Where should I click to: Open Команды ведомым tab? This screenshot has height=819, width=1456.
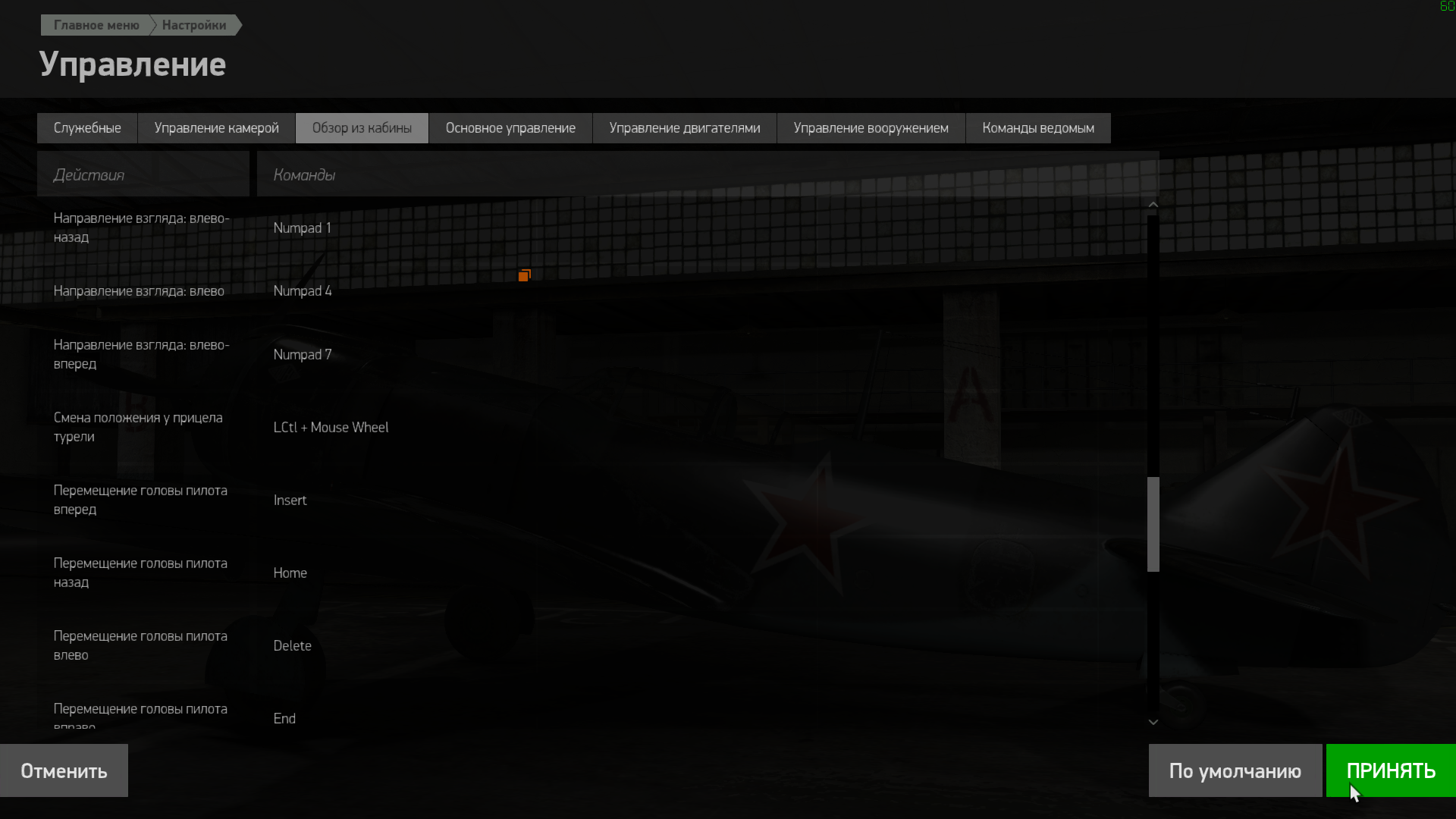pyautogui.click(x=1038, y=128)
